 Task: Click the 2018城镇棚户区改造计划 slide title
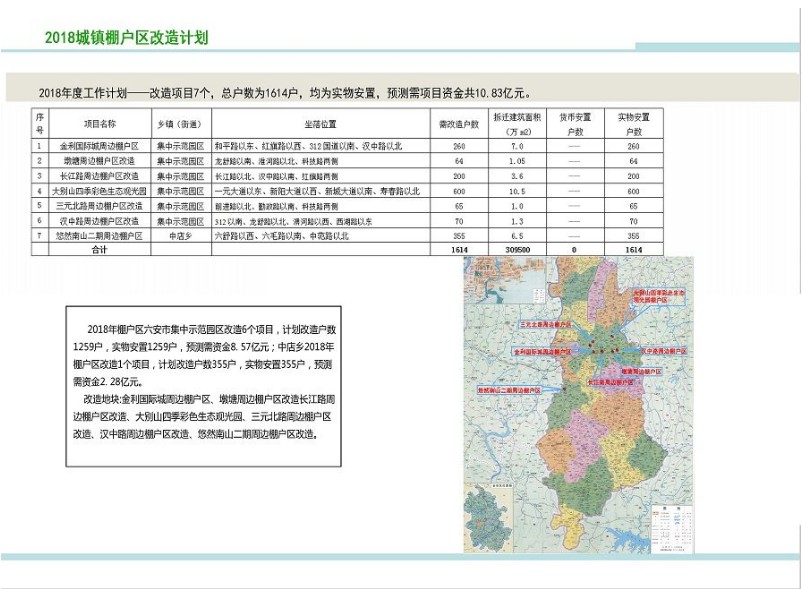tap(126, 38)
